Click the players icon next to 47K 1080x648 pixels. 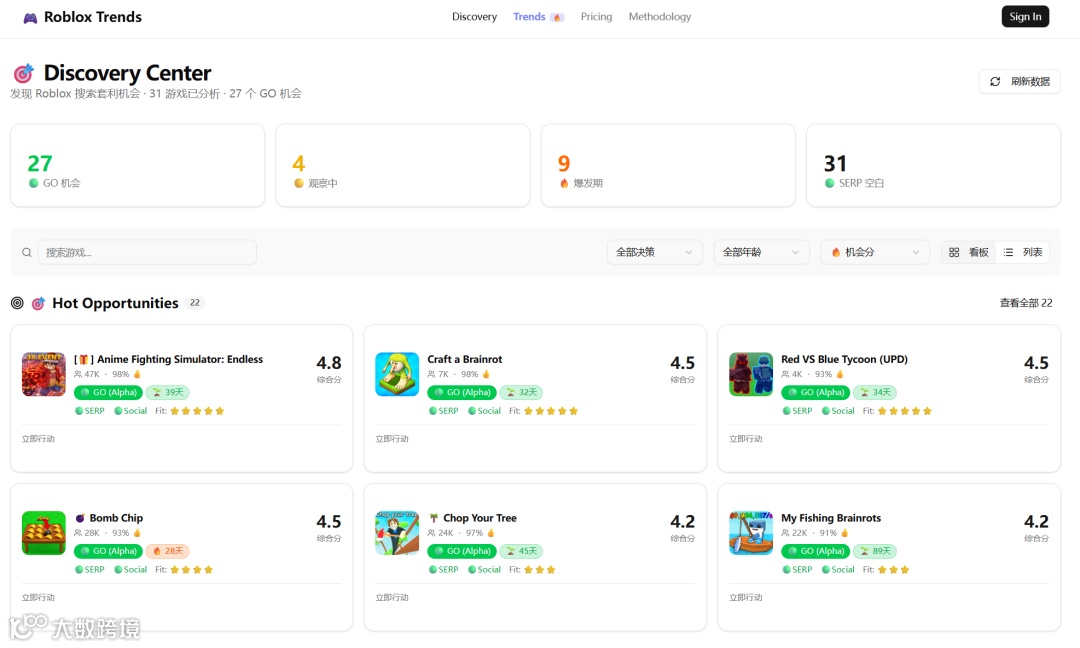tap(78, 375)
